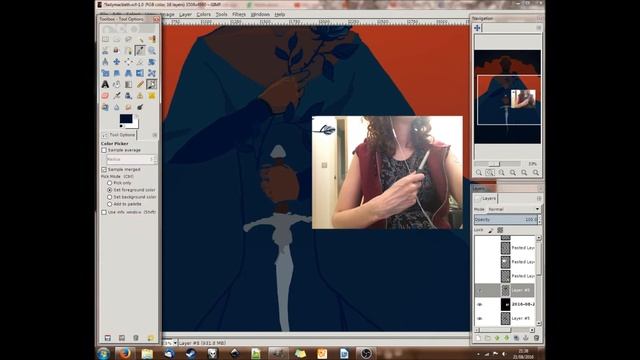Toggle lock alpha channel checker icon

tap(500, 230)
